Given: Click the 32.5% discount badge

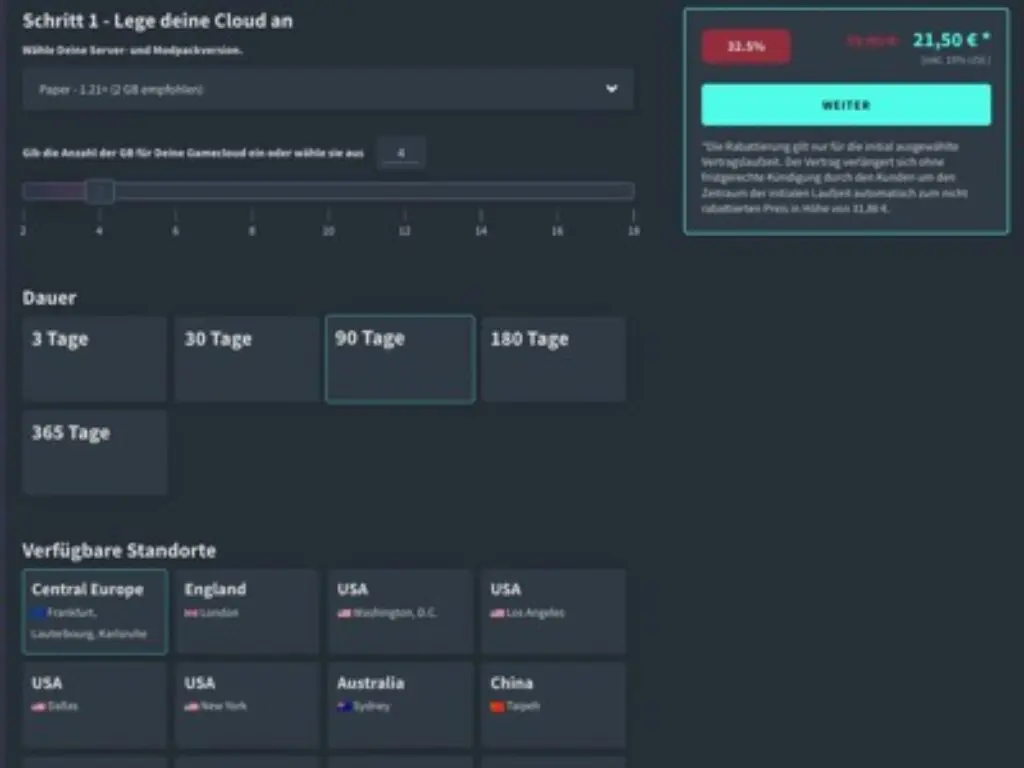Looking at the screenshot, I should [745, 46].
